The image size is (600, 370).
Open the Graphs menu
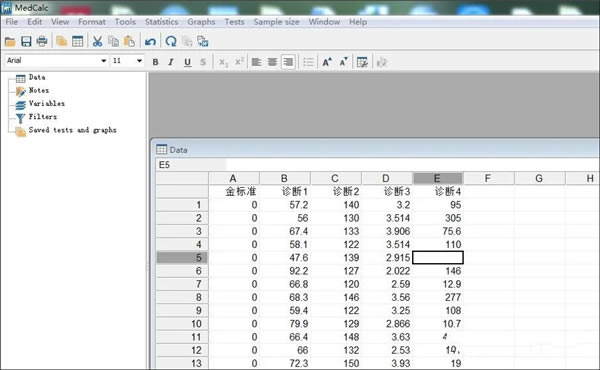click(x=201, y=22)
